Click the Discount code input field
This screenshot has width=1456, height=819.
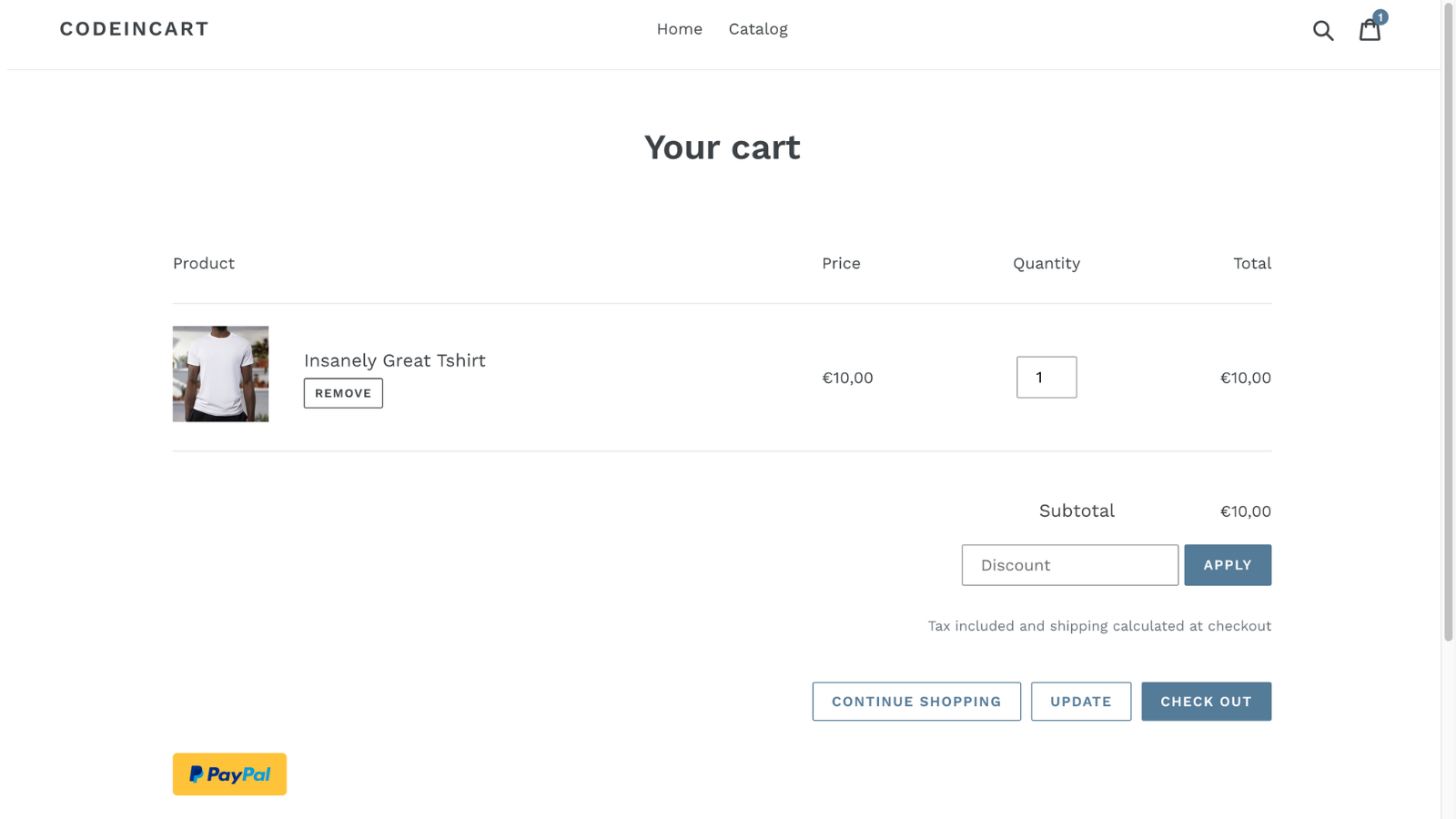pos(1069,564)
